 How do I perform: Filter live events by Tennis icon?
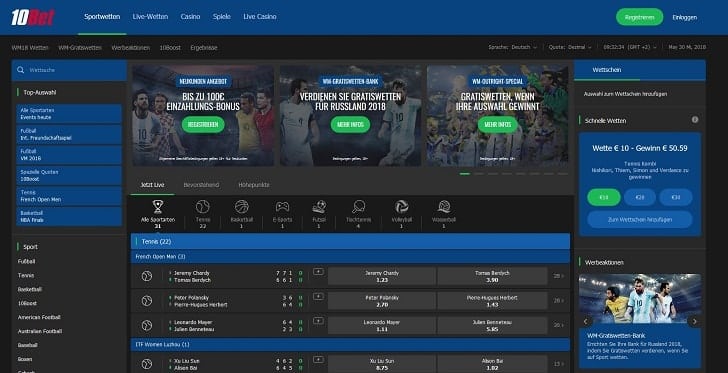[203, 207]
